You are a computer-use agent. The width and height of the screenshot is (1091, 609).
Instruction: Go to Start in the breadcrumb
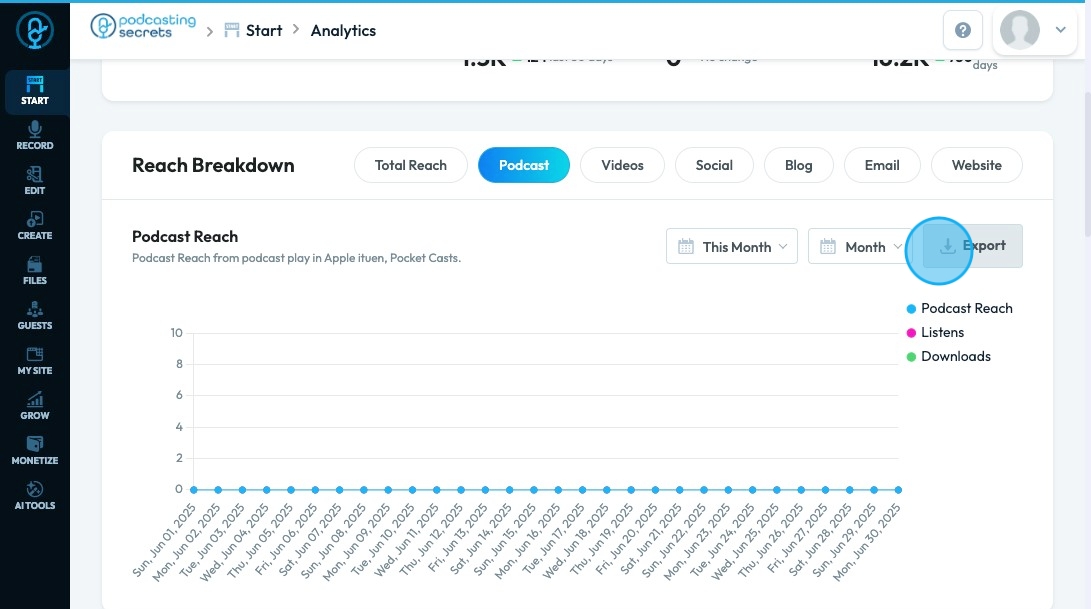click(253, 31)
